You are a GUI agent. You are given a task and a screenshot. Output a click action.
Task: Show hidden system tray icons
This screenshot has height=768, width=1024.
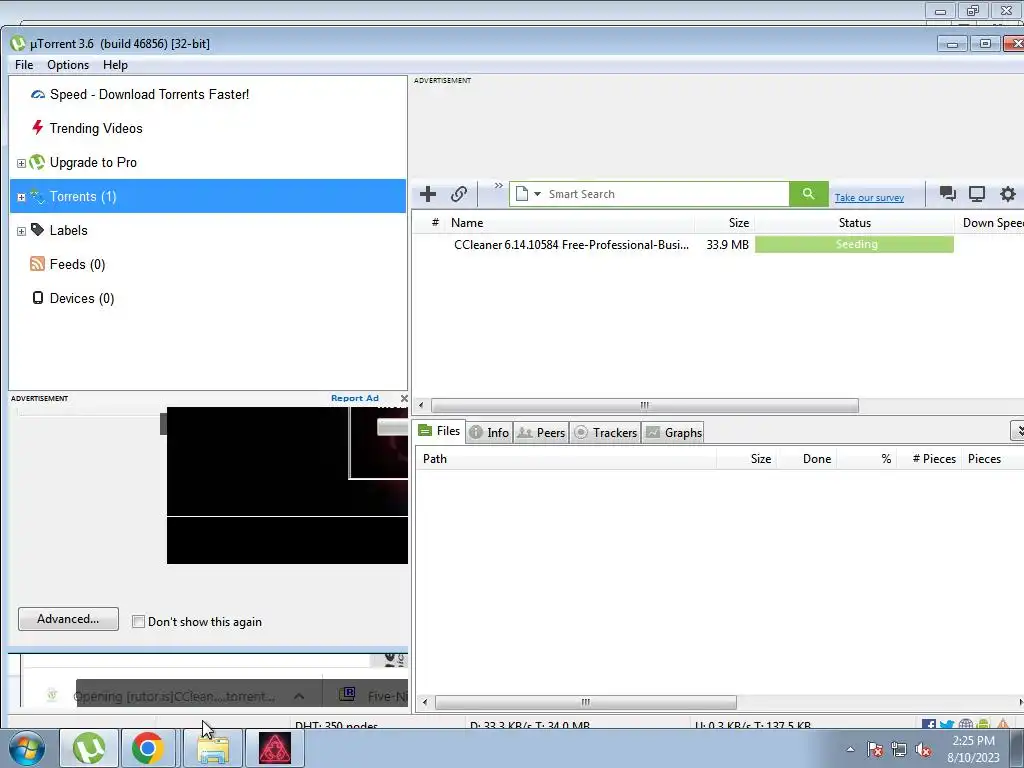coord(850,750)
